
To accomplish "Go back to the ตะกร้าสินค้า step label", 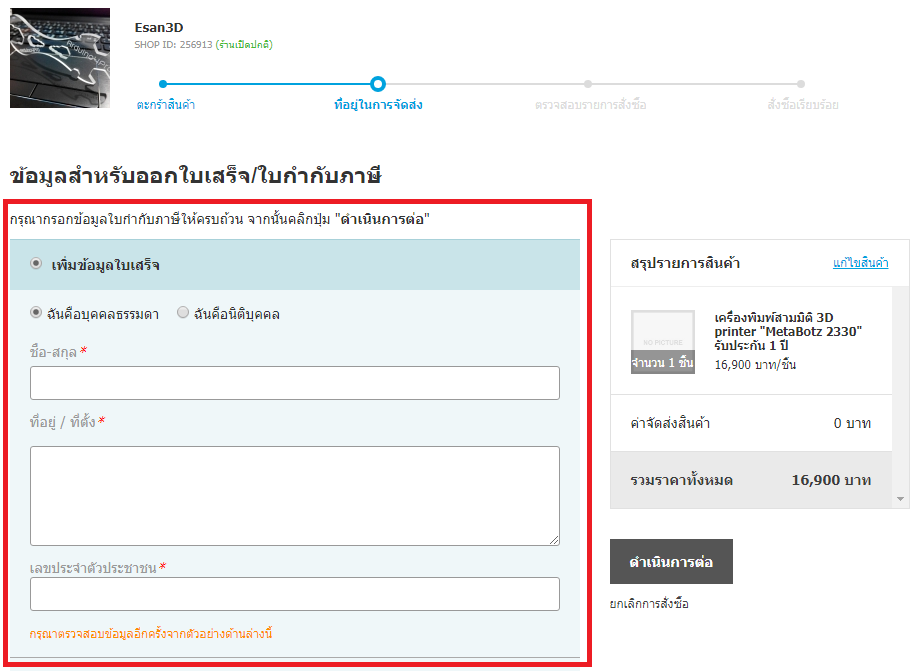I will [166, 105].
